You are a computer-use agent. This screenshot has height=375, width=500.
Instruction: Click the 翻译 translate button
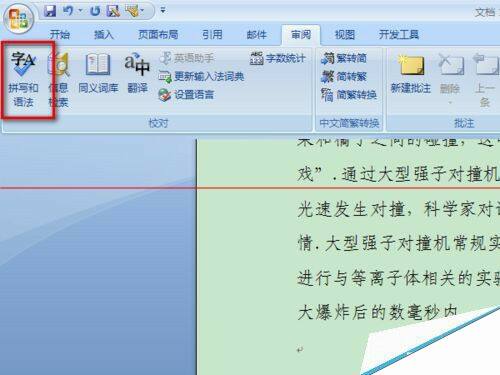coord(137,73)
